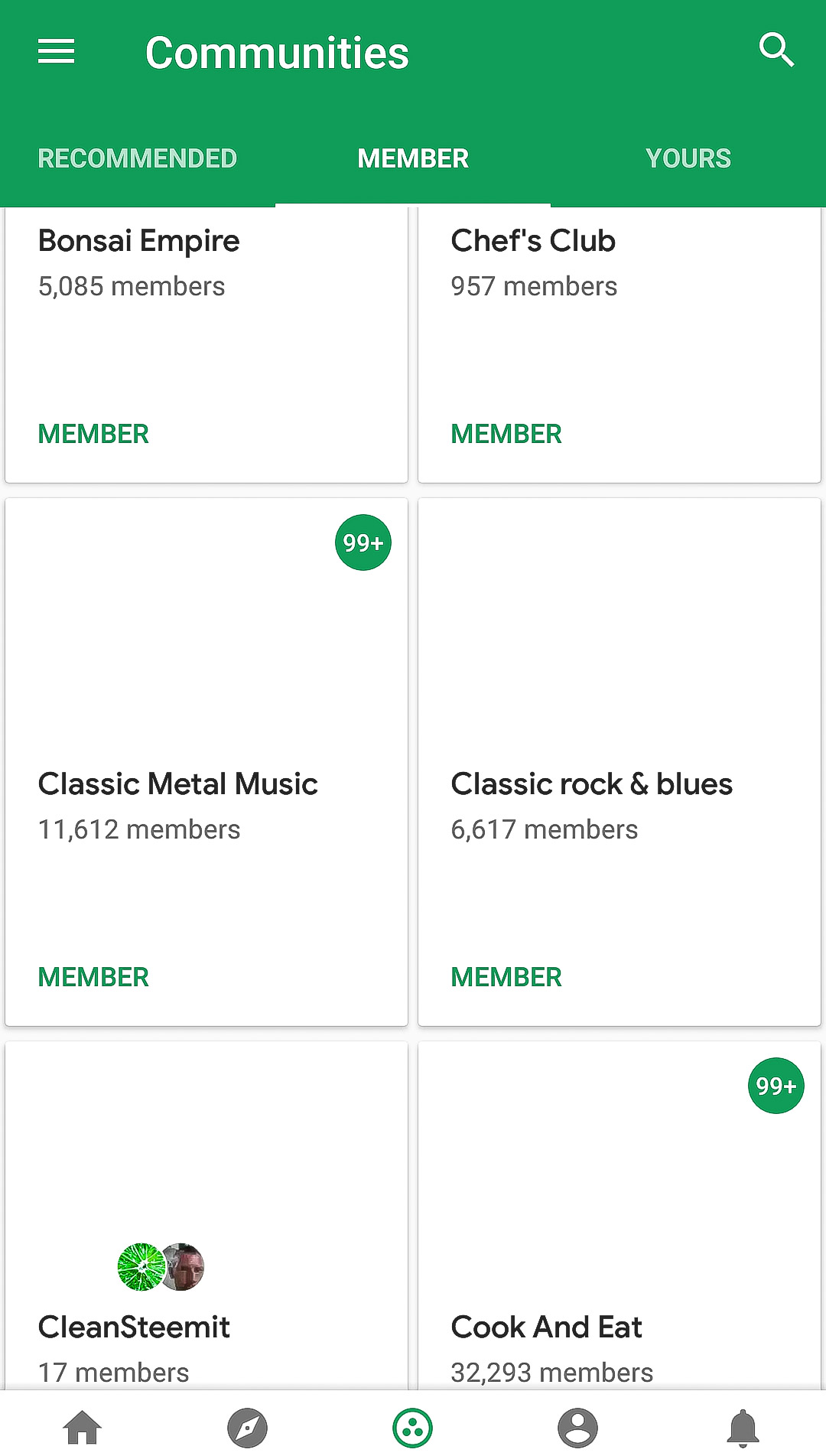
Task: Select the Member tab
Action: tap(413, 158)
